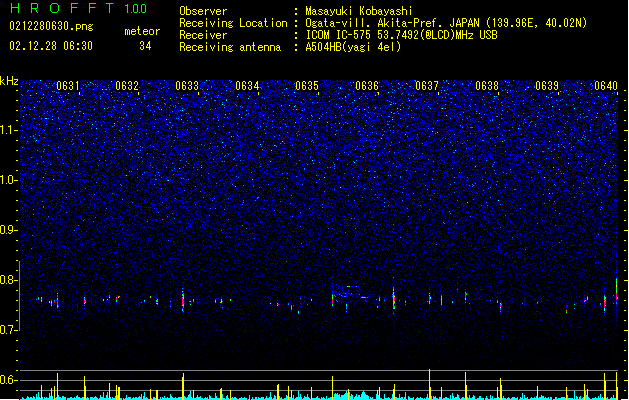Click the 1.0 frequency axis label
This screenshot has height=400, width=629.
(9, 180)
